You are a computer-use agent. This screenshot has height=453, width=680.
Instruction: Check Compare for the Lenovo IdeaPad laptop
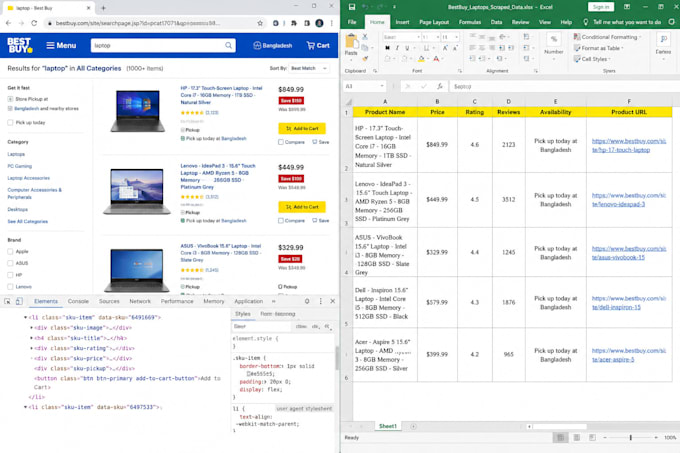coord(281,221)
